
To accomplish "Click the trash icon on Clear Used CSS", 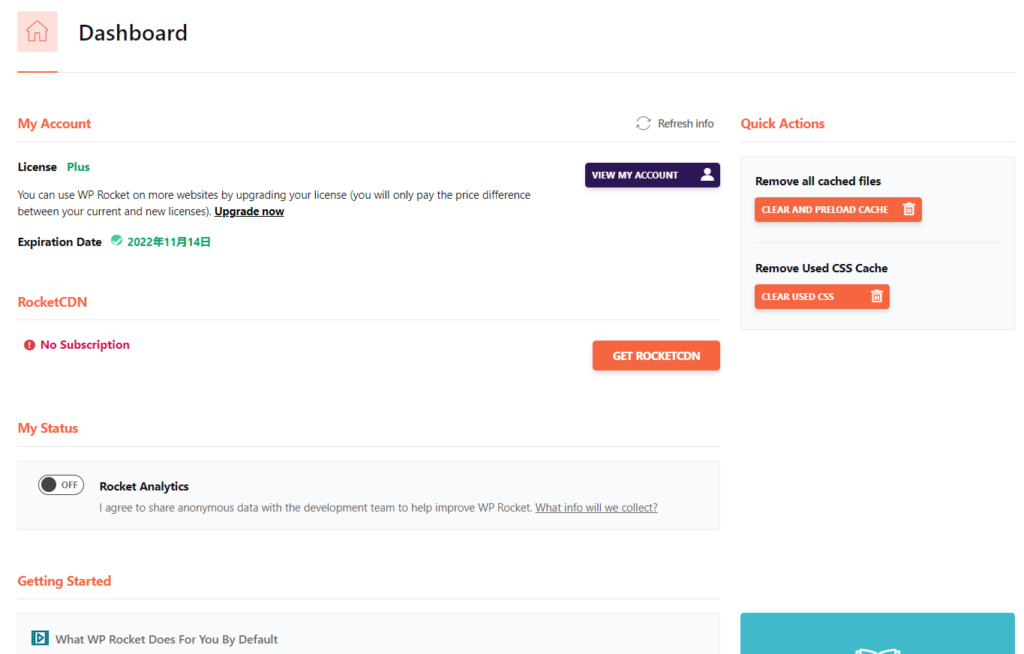I will pyautogui.click(x=876, y=297).
